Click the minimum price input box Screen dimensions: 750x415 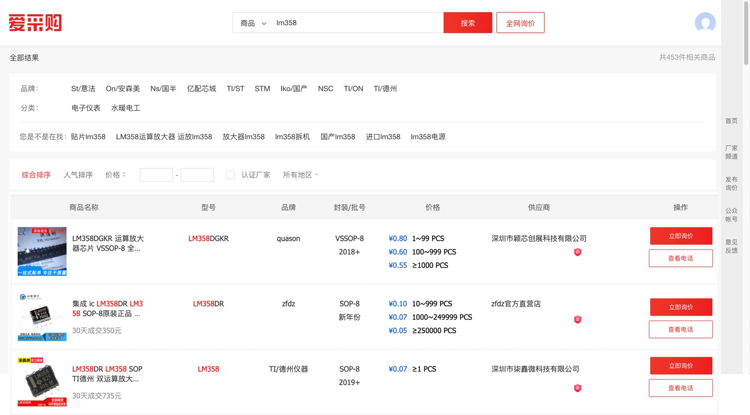(x=156, y=175)
